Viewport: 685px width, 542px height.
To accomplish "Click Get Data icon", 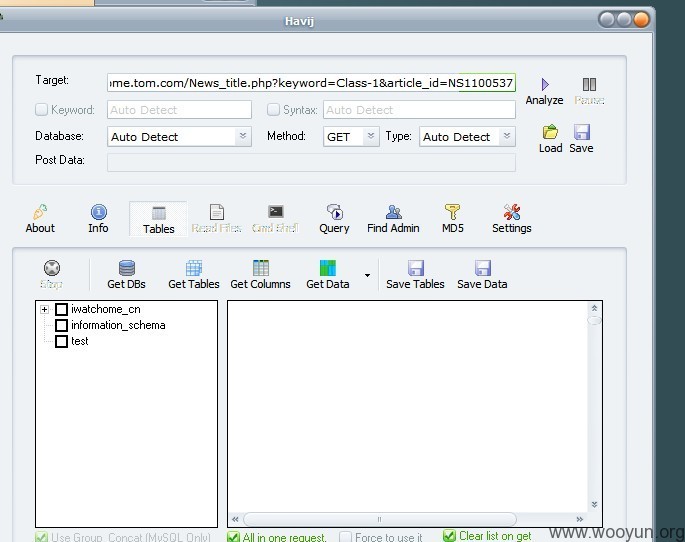I will (x=328, y=268).
